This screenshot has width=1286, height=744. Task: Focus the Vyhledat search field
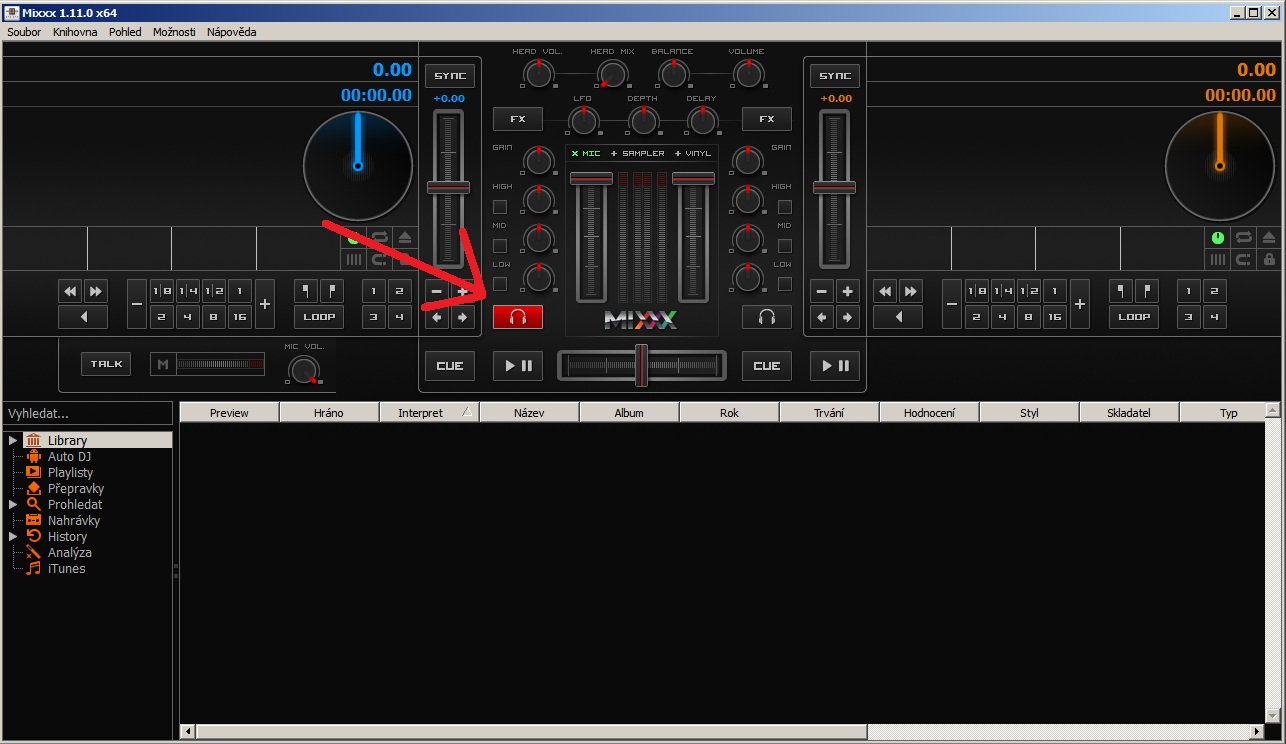87,413
